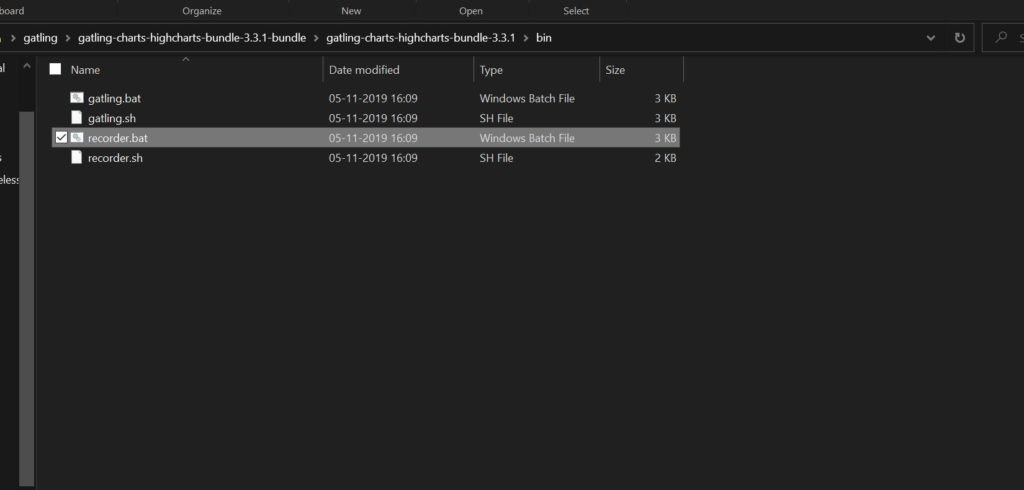The width and height of the screenshot is (1024, 490).
Task: Sort files by Size column
Action: pyautogui.click(x=615, y=69)
